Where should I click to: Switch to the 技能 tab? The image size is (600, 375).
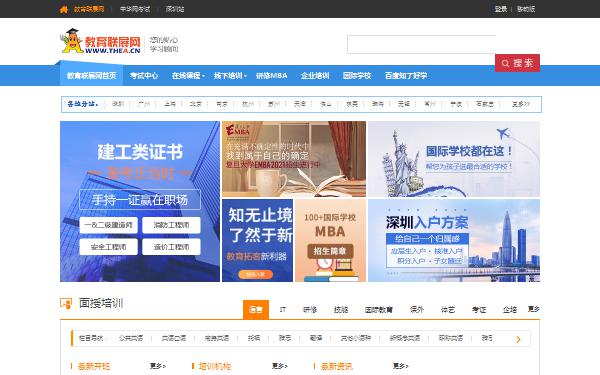pos(341,310)
